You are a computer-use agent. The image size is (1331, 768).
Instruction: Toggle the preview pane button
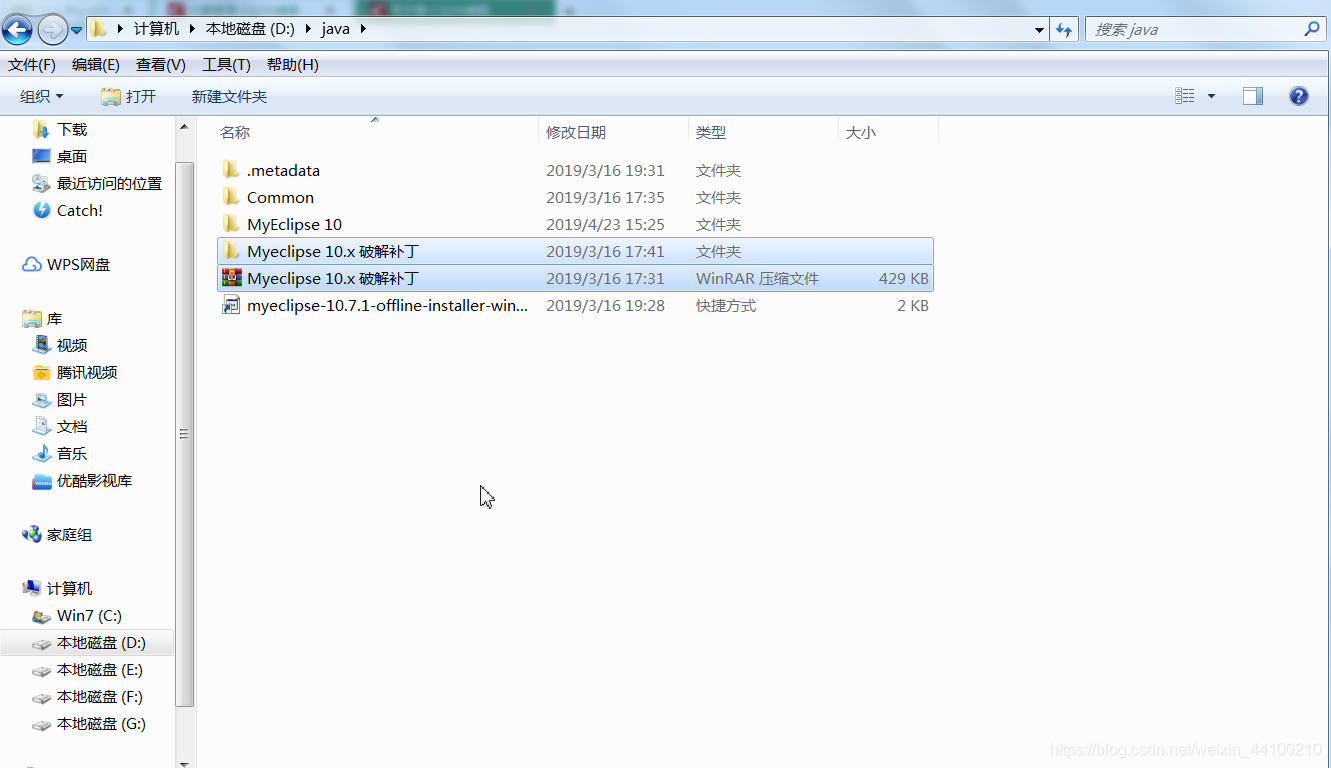(1253, 96)
